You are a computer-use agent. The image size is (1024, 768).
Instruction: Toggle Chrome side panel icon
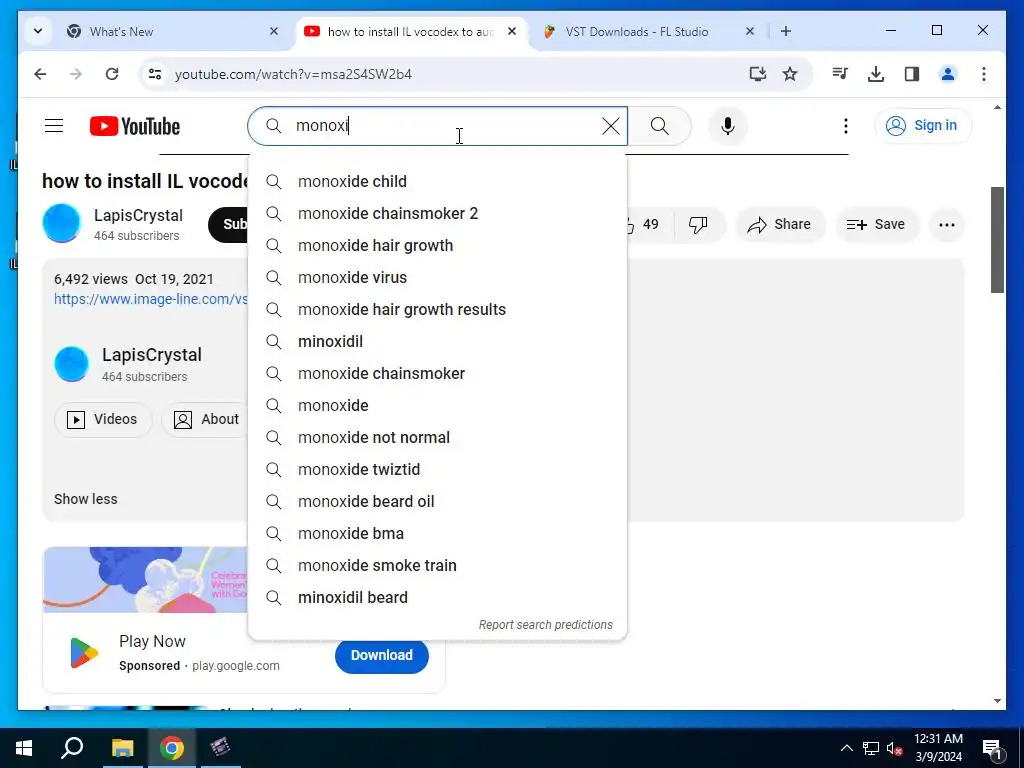[912, 74]
